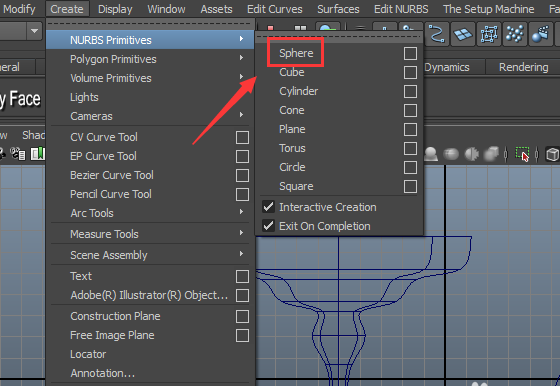Expand the Scene Assembly submenu
Image resolution: width=560 pixels, height=386 pixels.
(241, 254)
